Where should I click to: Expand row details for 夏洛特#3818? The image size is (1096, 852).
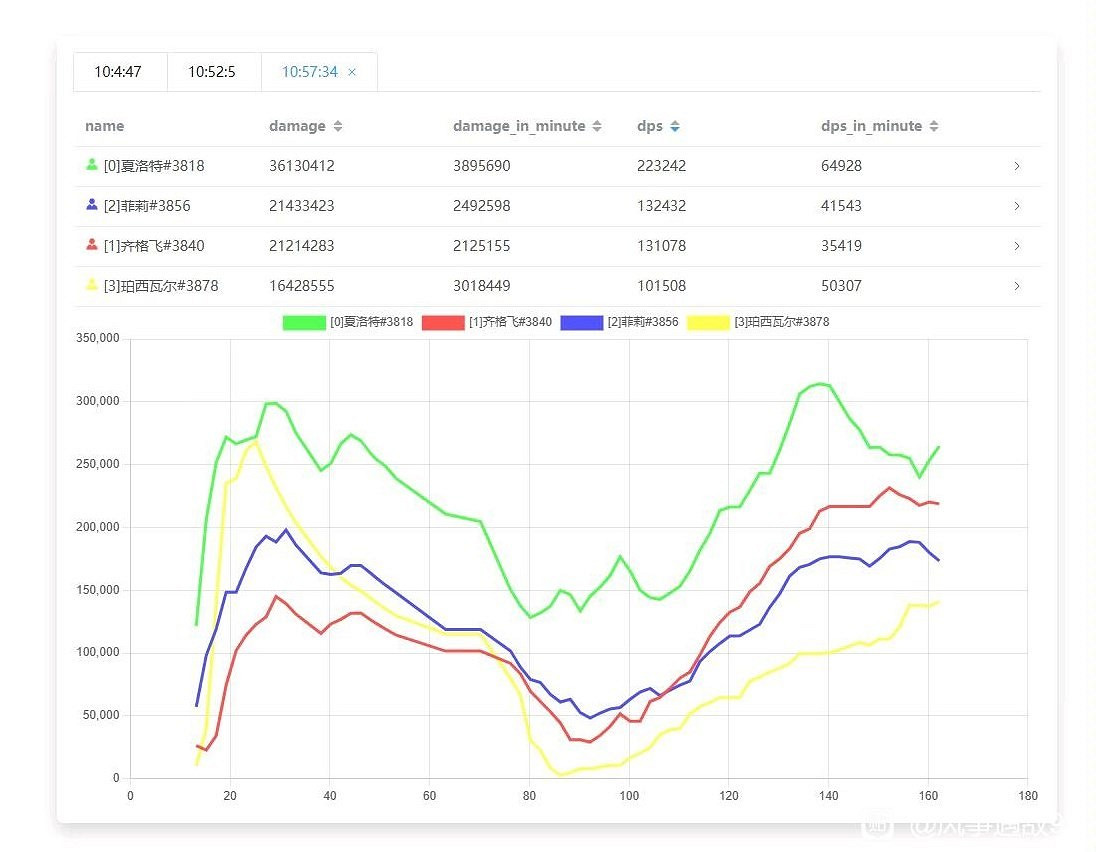(1017, 166)
